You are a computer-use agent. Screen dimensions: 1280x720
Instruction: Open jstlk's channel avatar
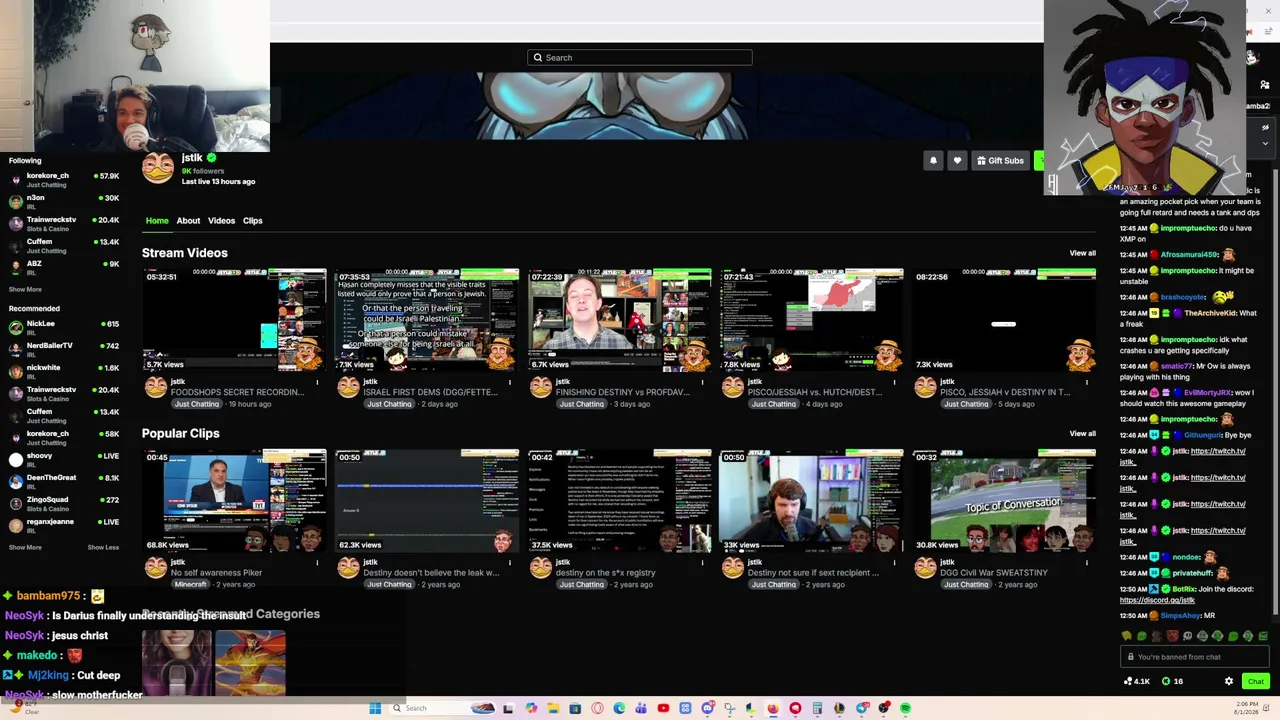click(x=158, y=168)
